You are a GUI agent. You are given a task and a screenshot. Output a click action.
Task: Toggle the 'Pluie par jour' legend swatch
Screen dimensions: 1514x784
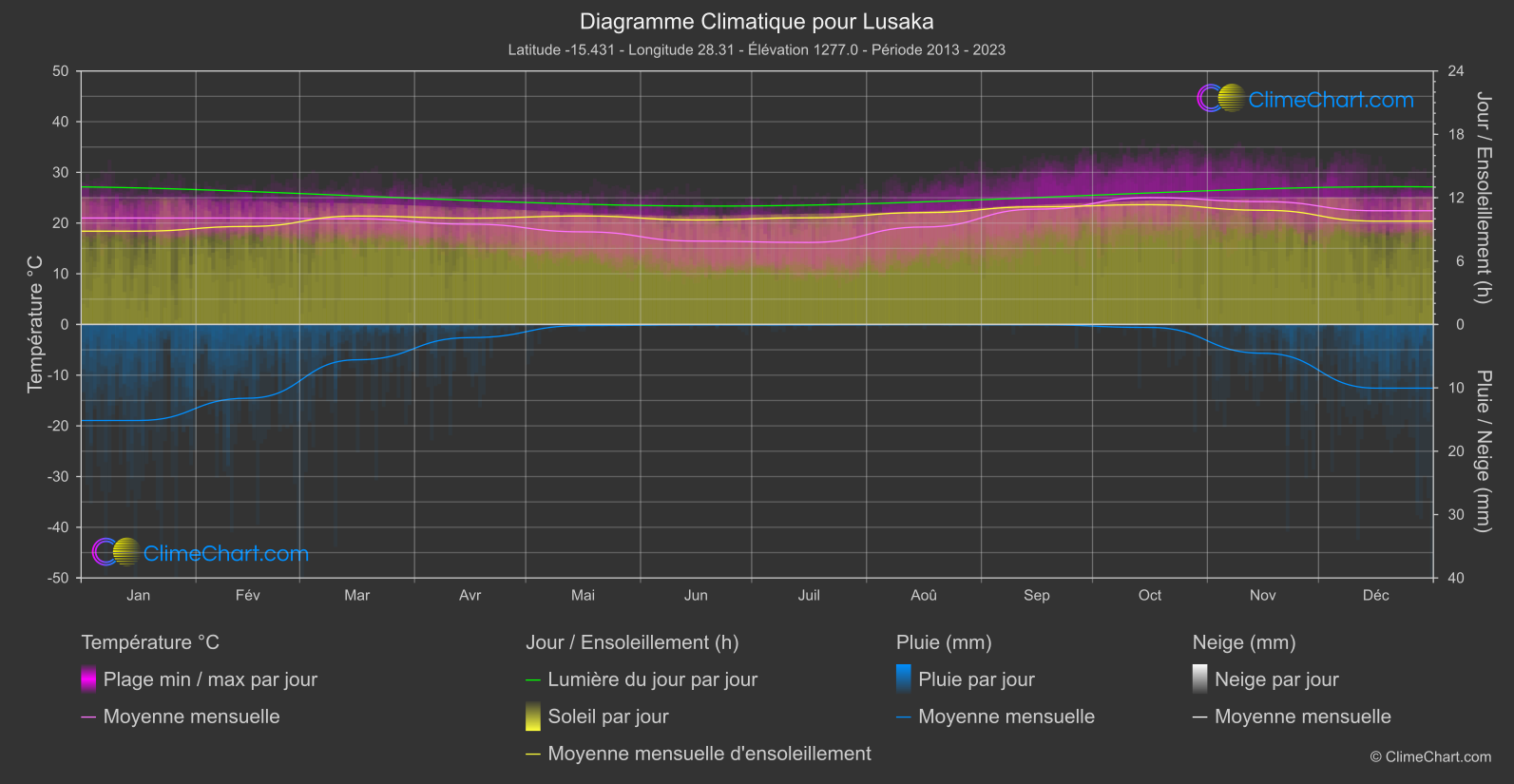903,679
